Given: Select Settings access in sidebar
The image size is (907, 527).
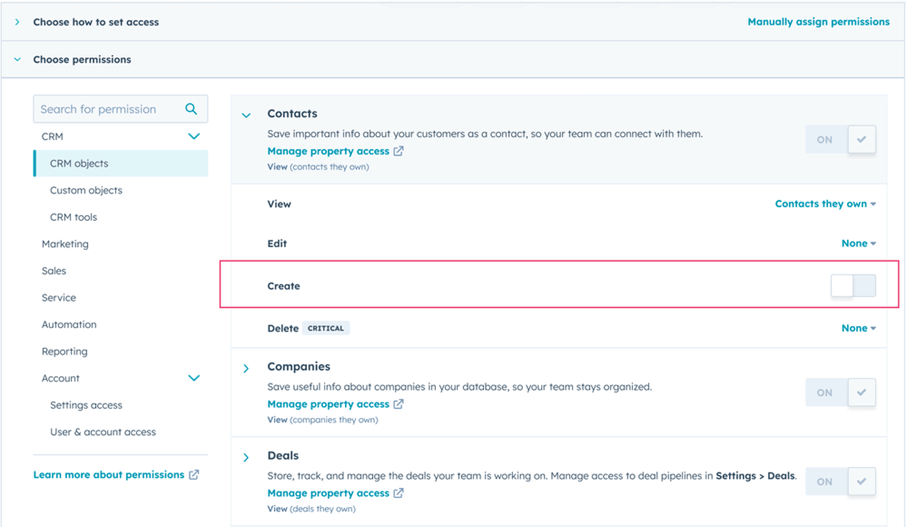Looking at the screenshot, I should point(86,405).
